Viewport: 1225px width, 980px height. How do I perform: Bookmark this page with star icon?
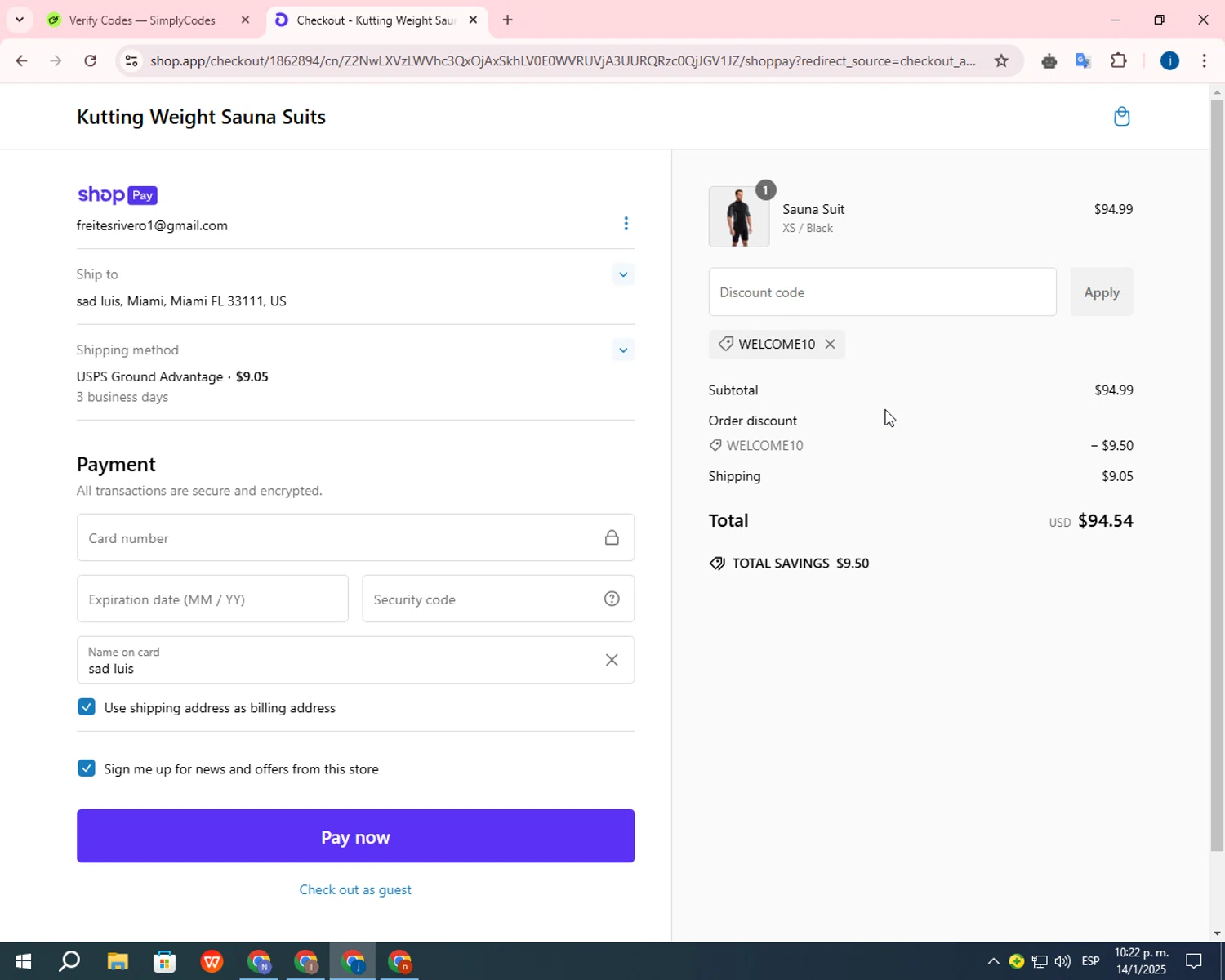click(x=1001, y=61)
